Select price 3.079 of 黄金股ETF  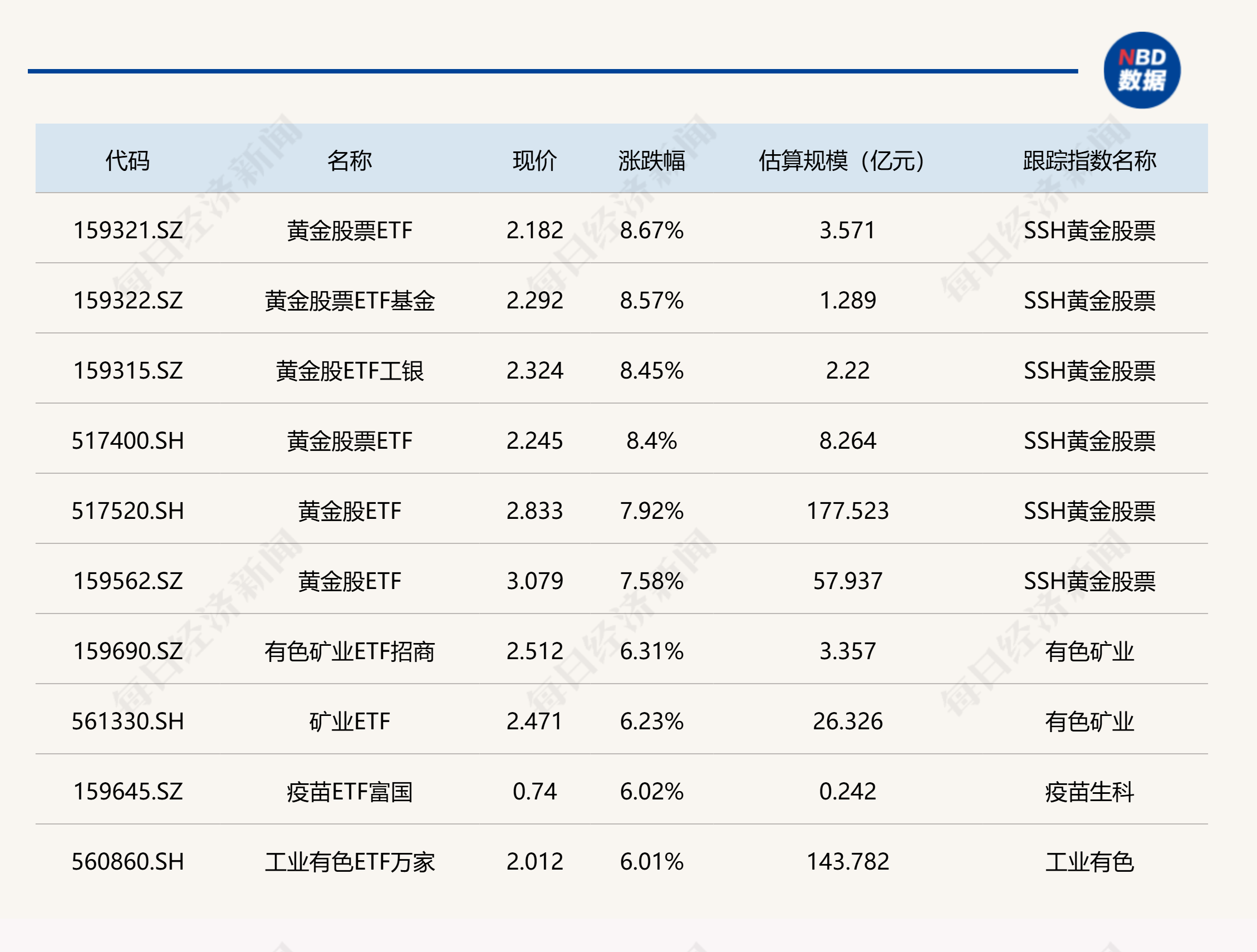tap(535, 581)
